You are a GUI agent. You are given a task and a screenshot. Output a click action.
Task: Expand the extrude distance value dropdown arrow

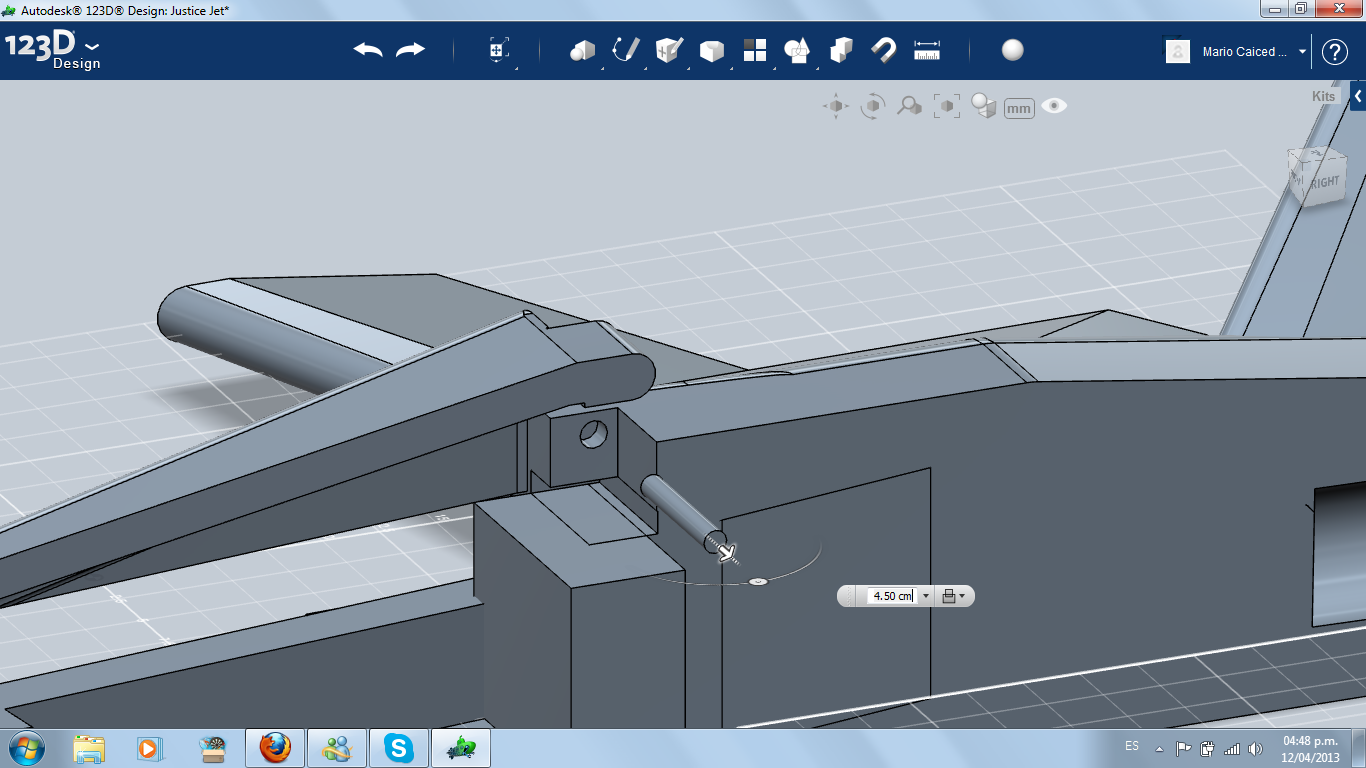click(x=926, y=596)
